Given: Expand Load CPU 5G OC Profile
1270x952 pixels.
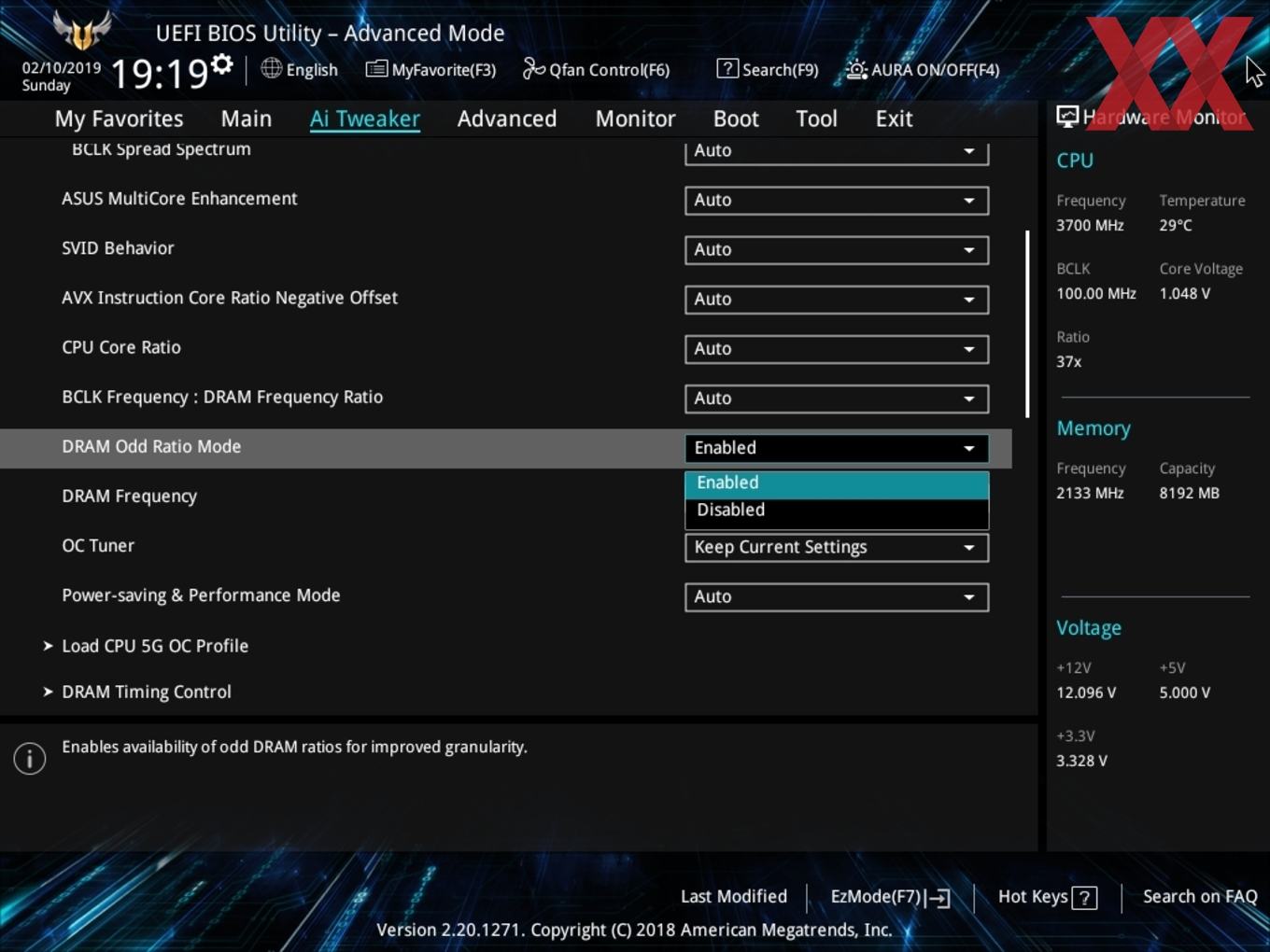Looking at the screenshot, I should pos(155,646).
